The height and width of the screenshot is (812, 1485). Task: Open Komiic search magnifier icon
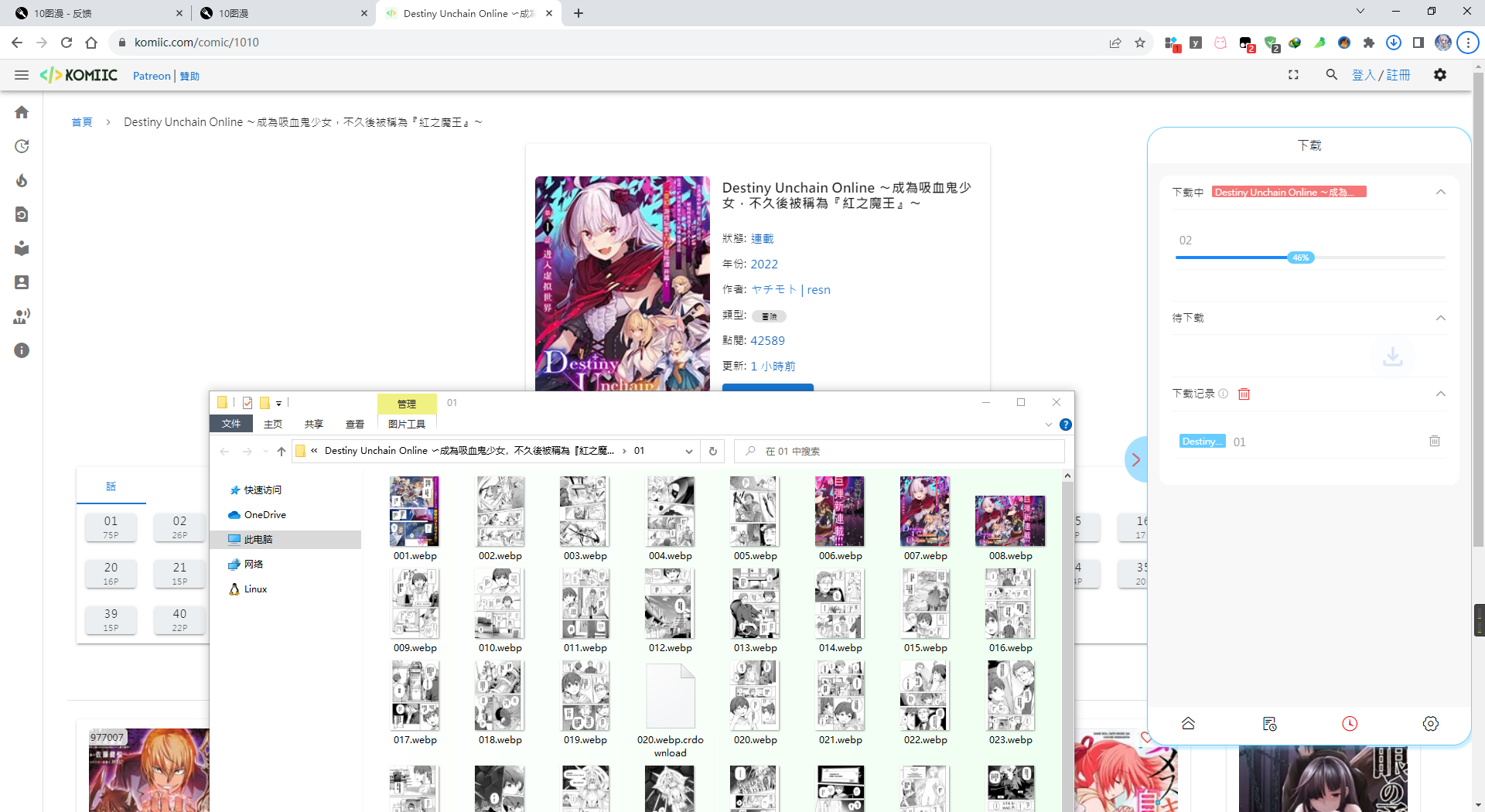click(1332, 75)
